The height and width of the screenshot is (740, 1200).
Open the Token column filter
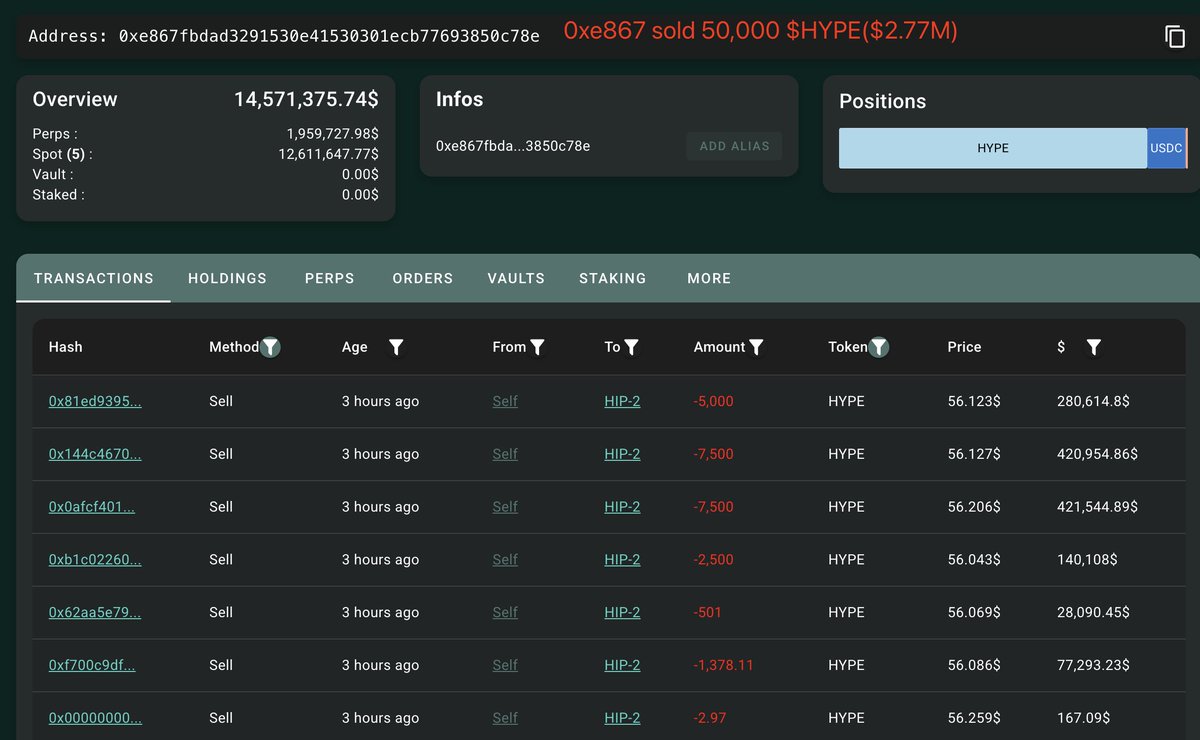point(878,347)
